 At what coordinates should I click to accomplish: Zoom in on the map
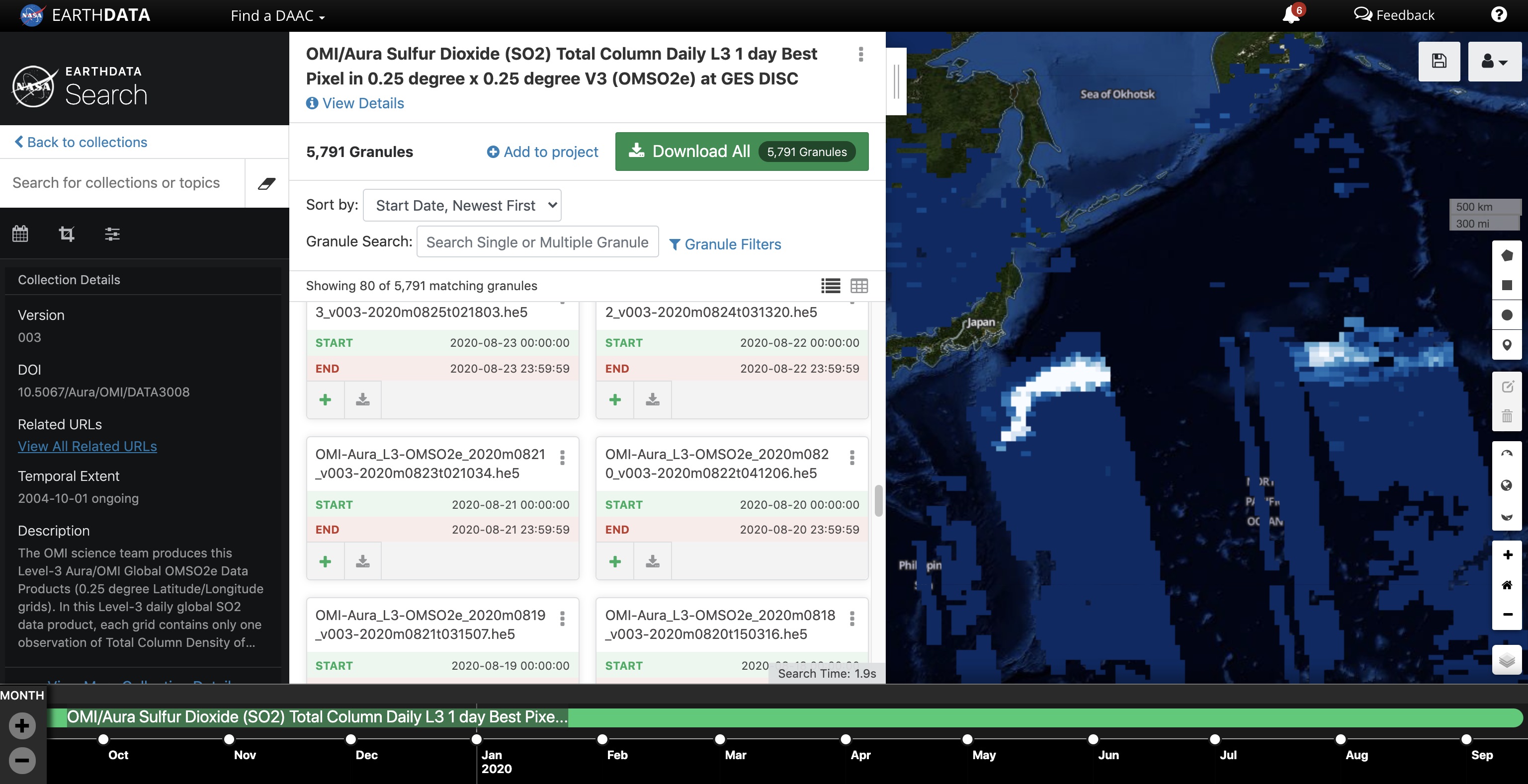coord(1507,555)
